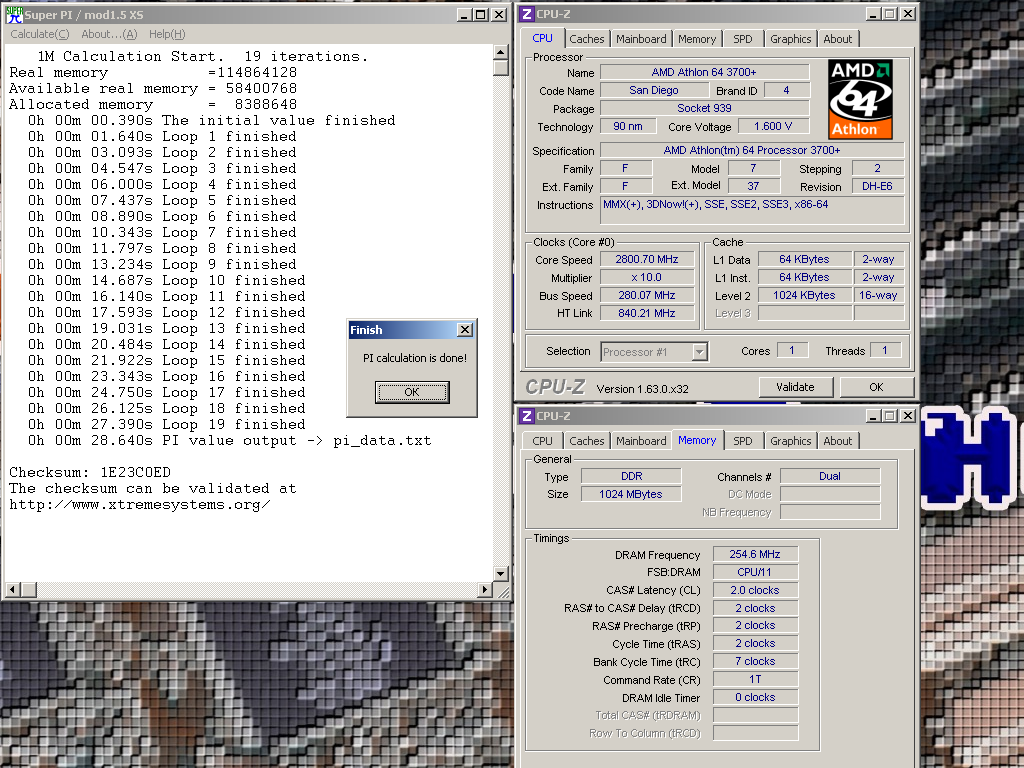Click Super PI horizontal scrollbar right arrow
Screen dimensions: 1024x768
485,590
